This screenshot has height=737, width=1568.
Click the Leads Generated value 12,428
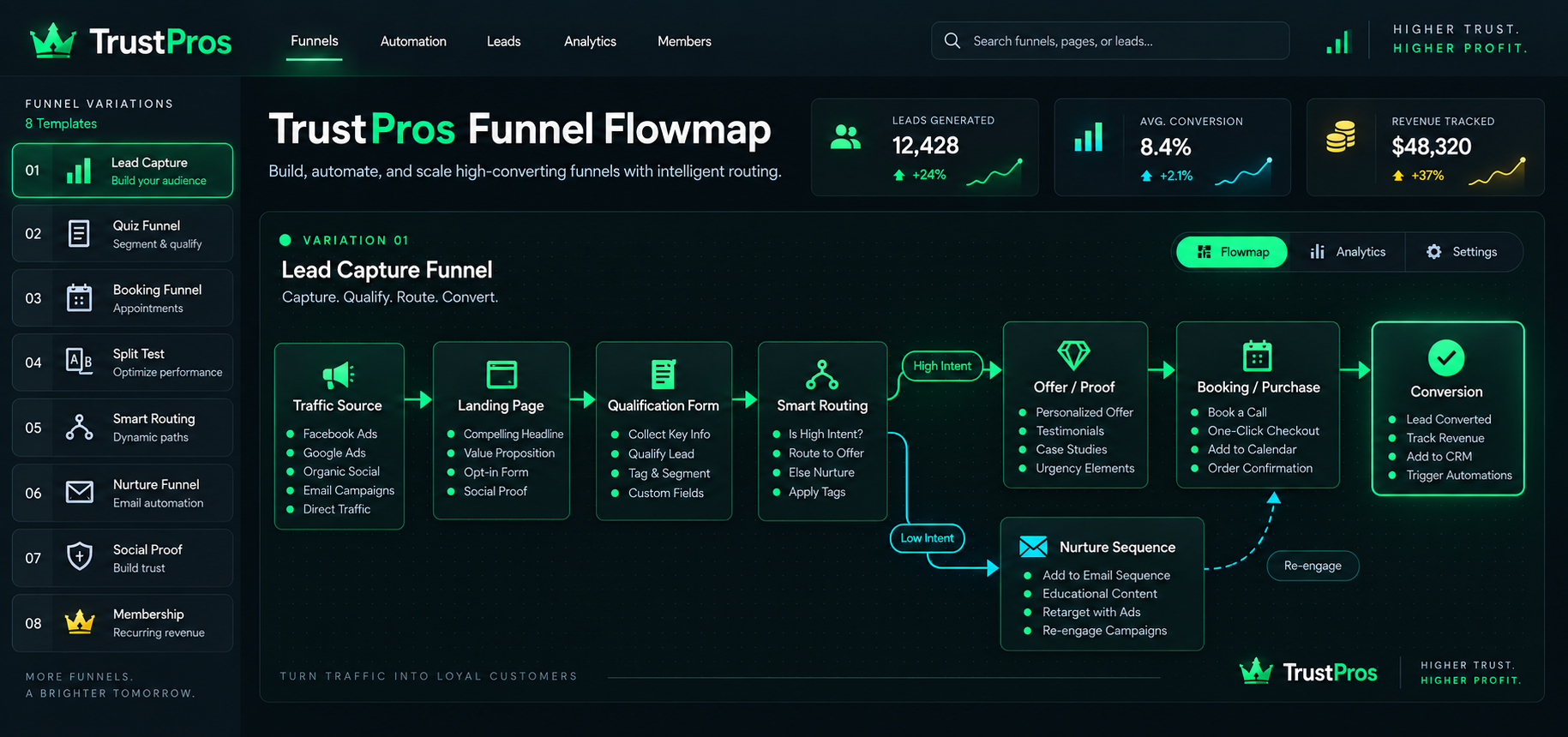pos(925,146)
